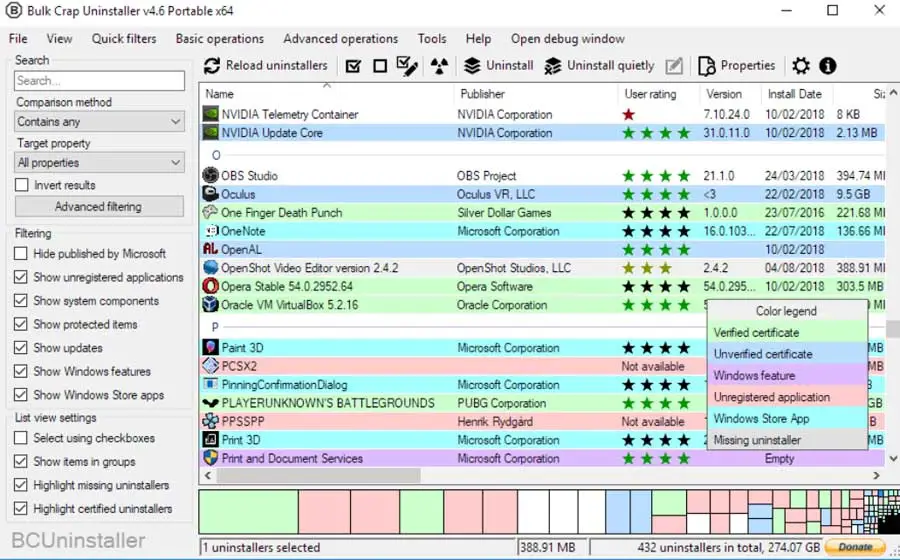Toggle Hide published by Microsoft
900x560 pixels.
pyautogui.click(x=21, y=253)
